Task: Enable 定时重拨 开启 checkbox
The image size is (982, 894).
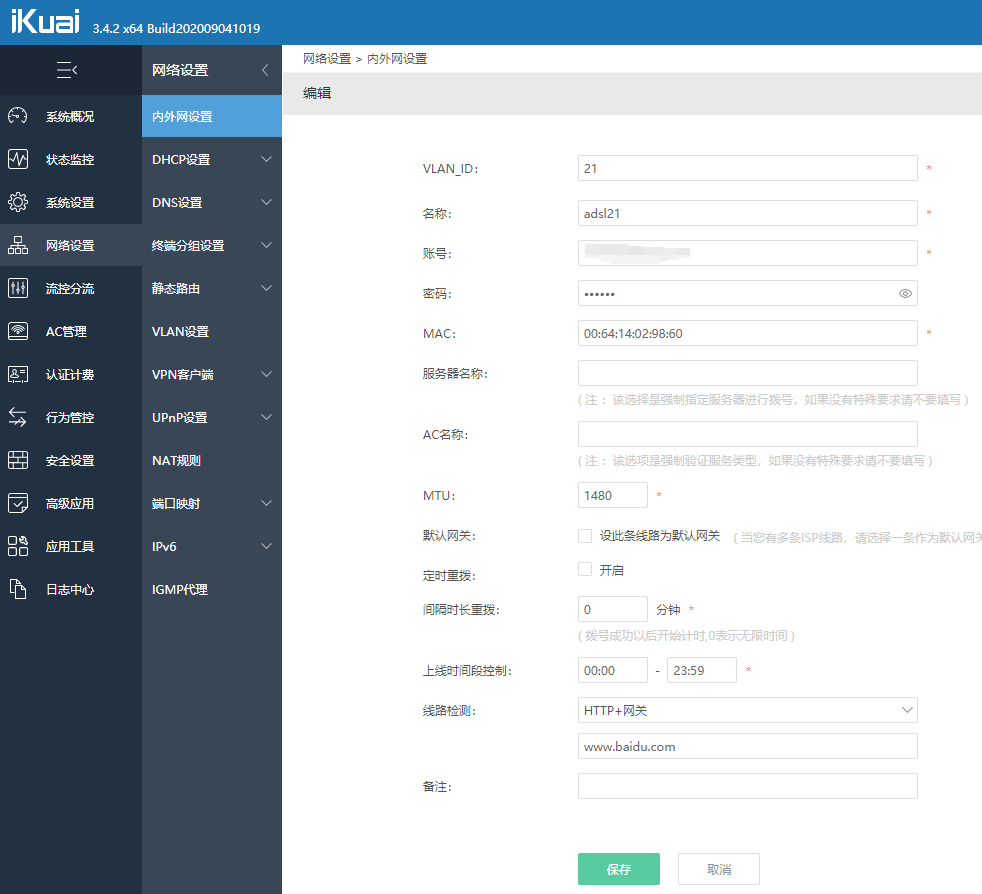Action: click(x=585, y=569)
